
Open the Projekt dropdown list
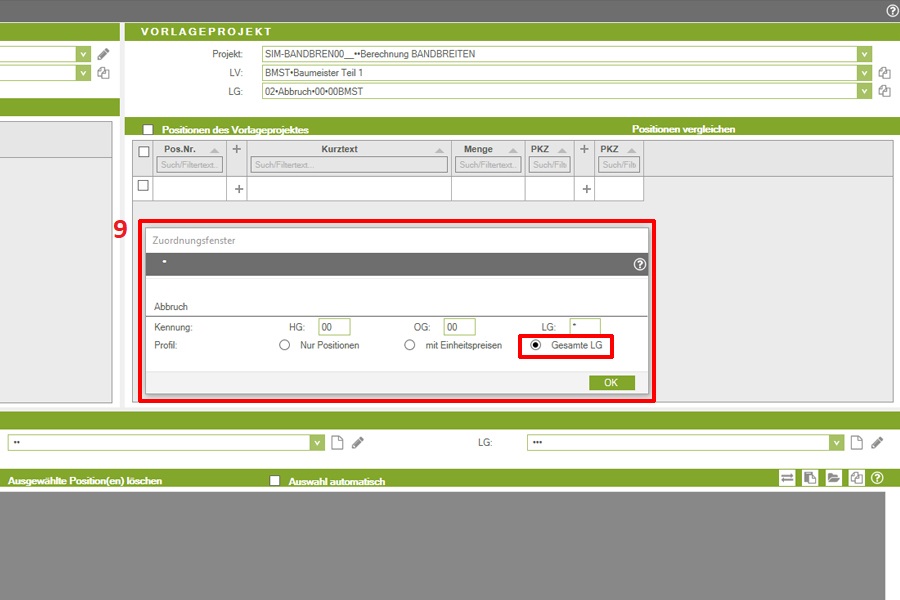tap(864, 54)
